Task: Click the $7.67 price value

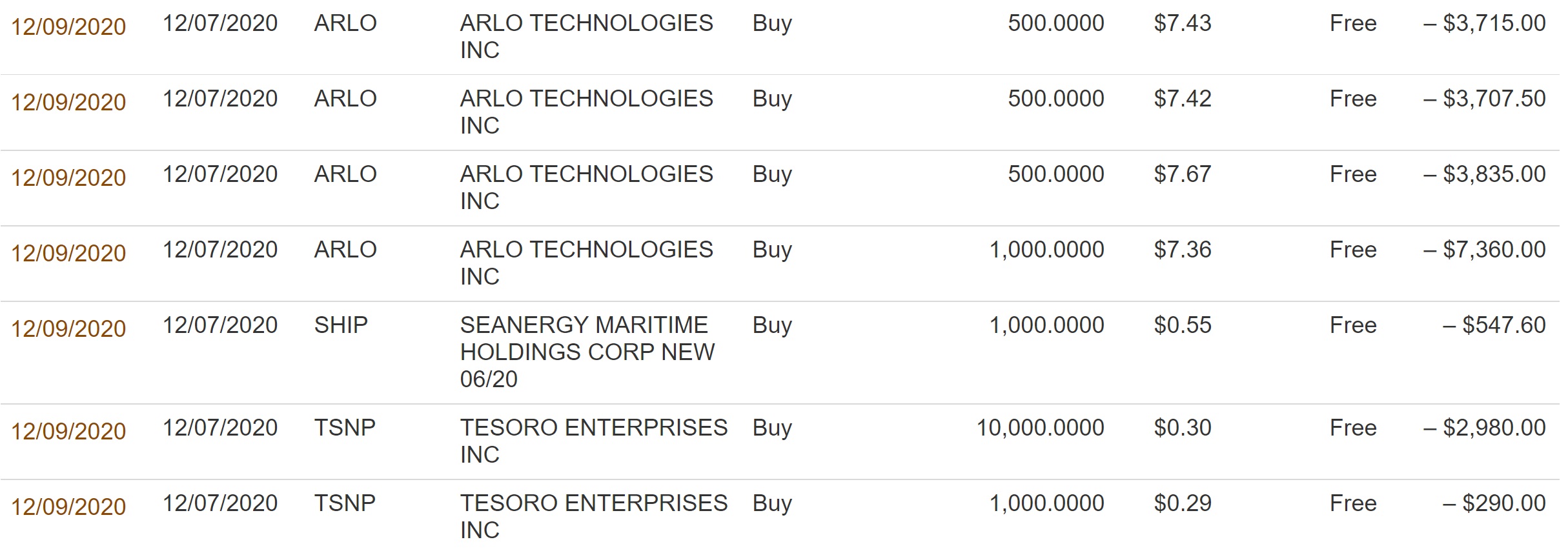Action: point(1183,174)
